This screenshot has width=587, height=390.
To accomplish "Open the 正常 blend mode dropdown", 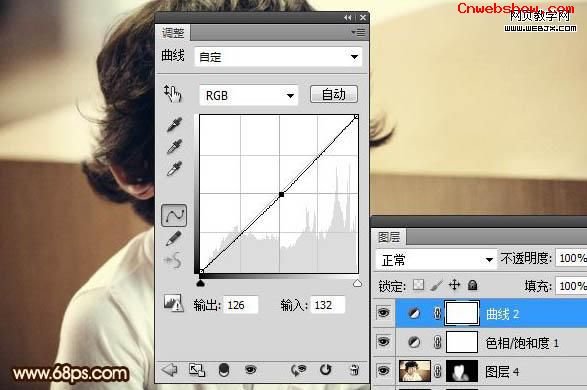I will [x=436, y=259].
